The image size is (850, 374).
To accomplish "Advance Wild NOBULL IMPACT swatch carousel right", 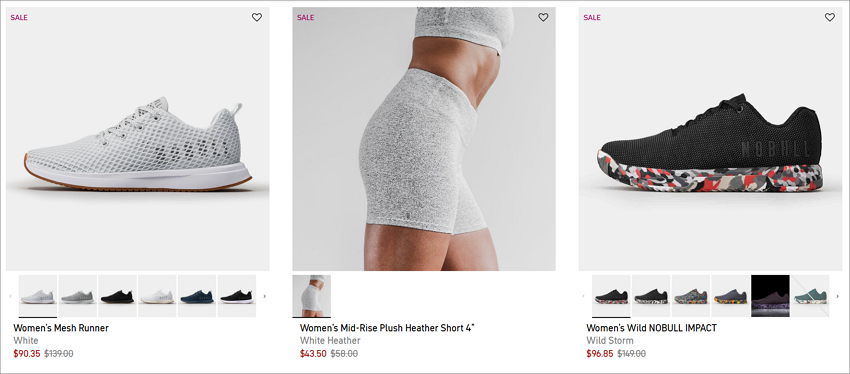I will click(838, 296).
